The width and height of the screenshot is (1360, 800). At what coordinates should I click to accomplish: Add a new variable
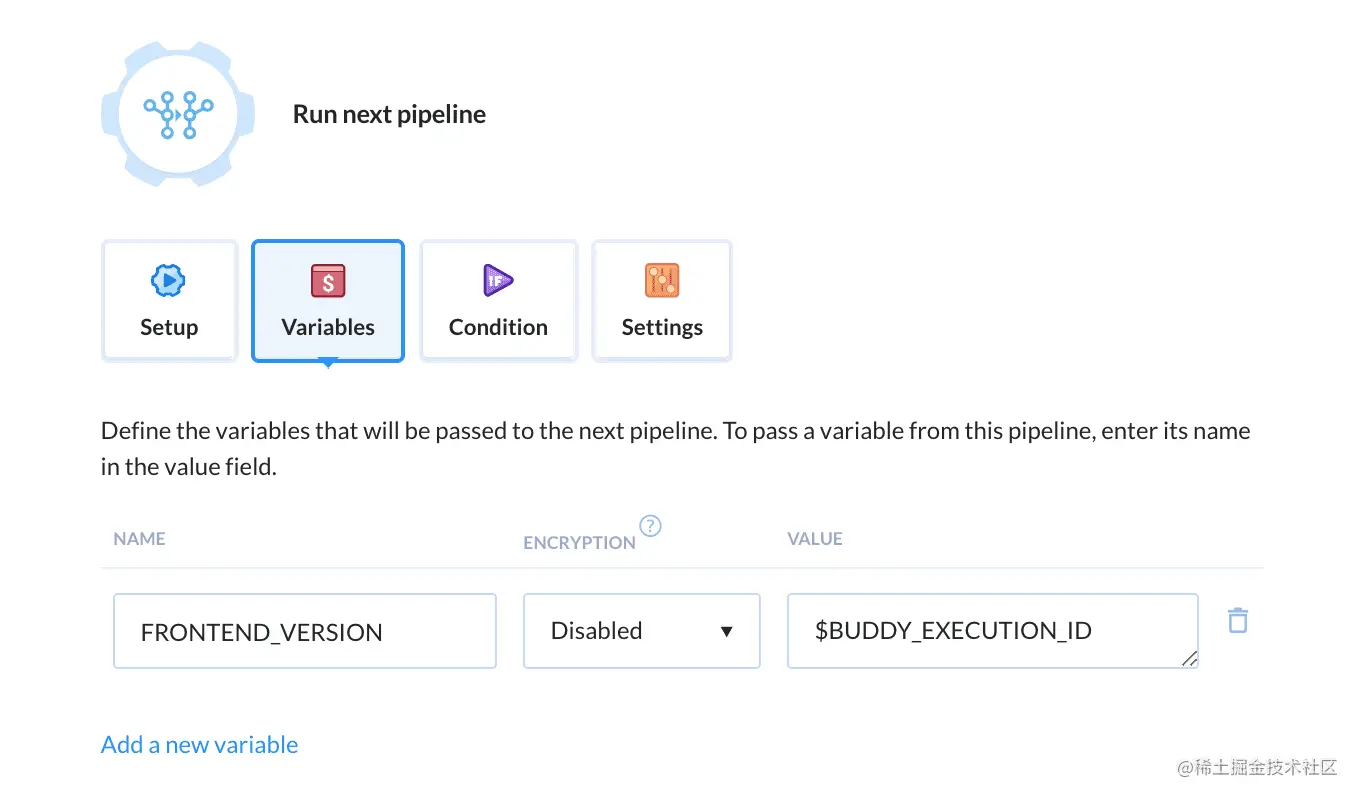[x=200, y=745]
